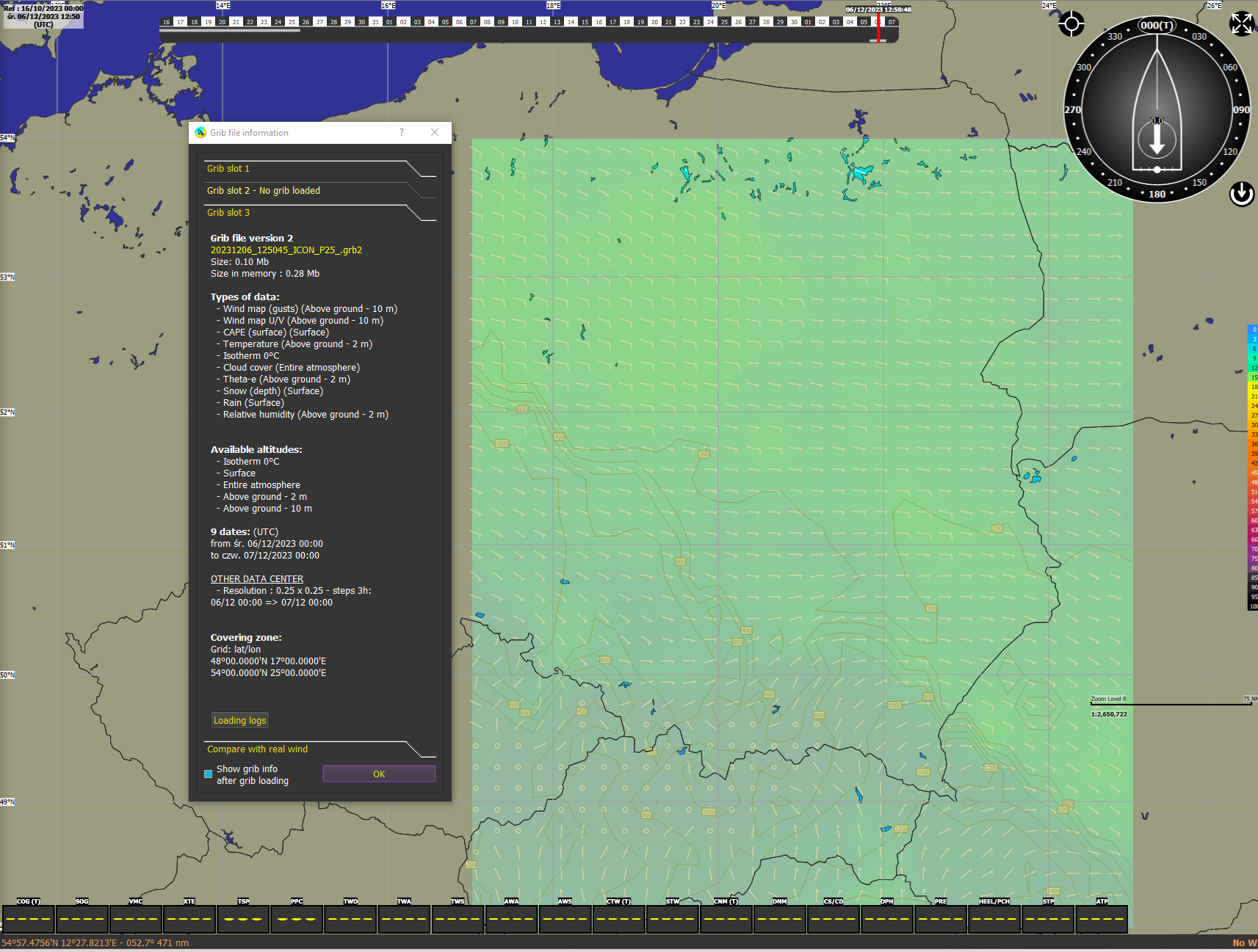This screenshot has height=952, width=1258.
Task: Expand Grib slot 2 - No grib loaded
Action: [320, 191]
